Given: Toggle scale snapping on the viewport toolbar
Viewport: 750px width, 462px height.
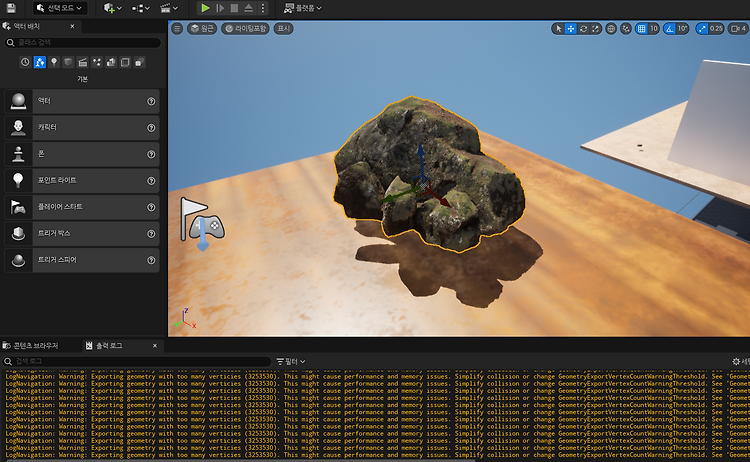Looking at the screenshot, I should click(x=702, y=29).
